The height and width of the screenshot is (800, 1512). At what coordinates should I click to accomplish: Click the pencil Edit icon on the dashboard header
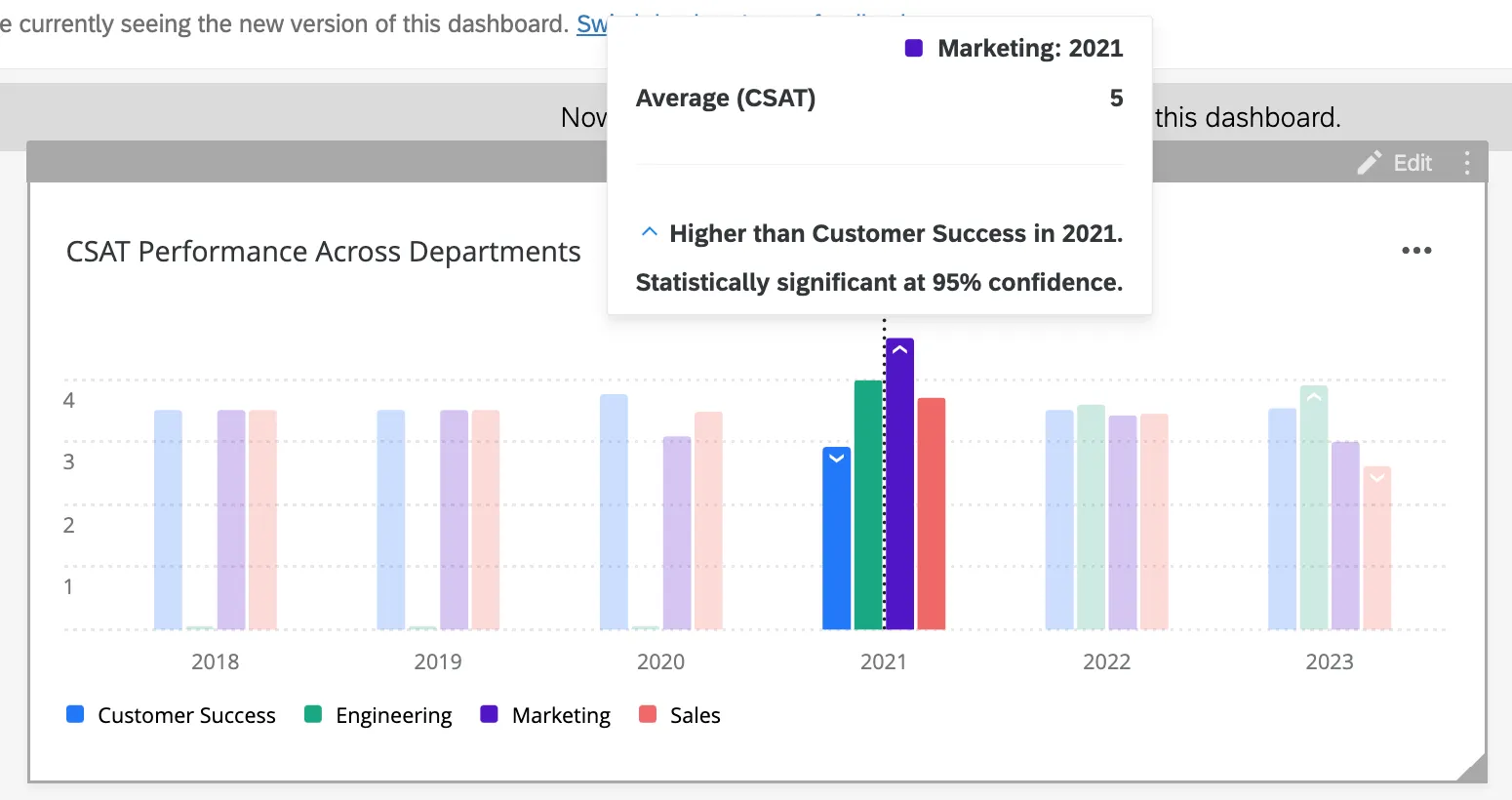pos(1370,162)
